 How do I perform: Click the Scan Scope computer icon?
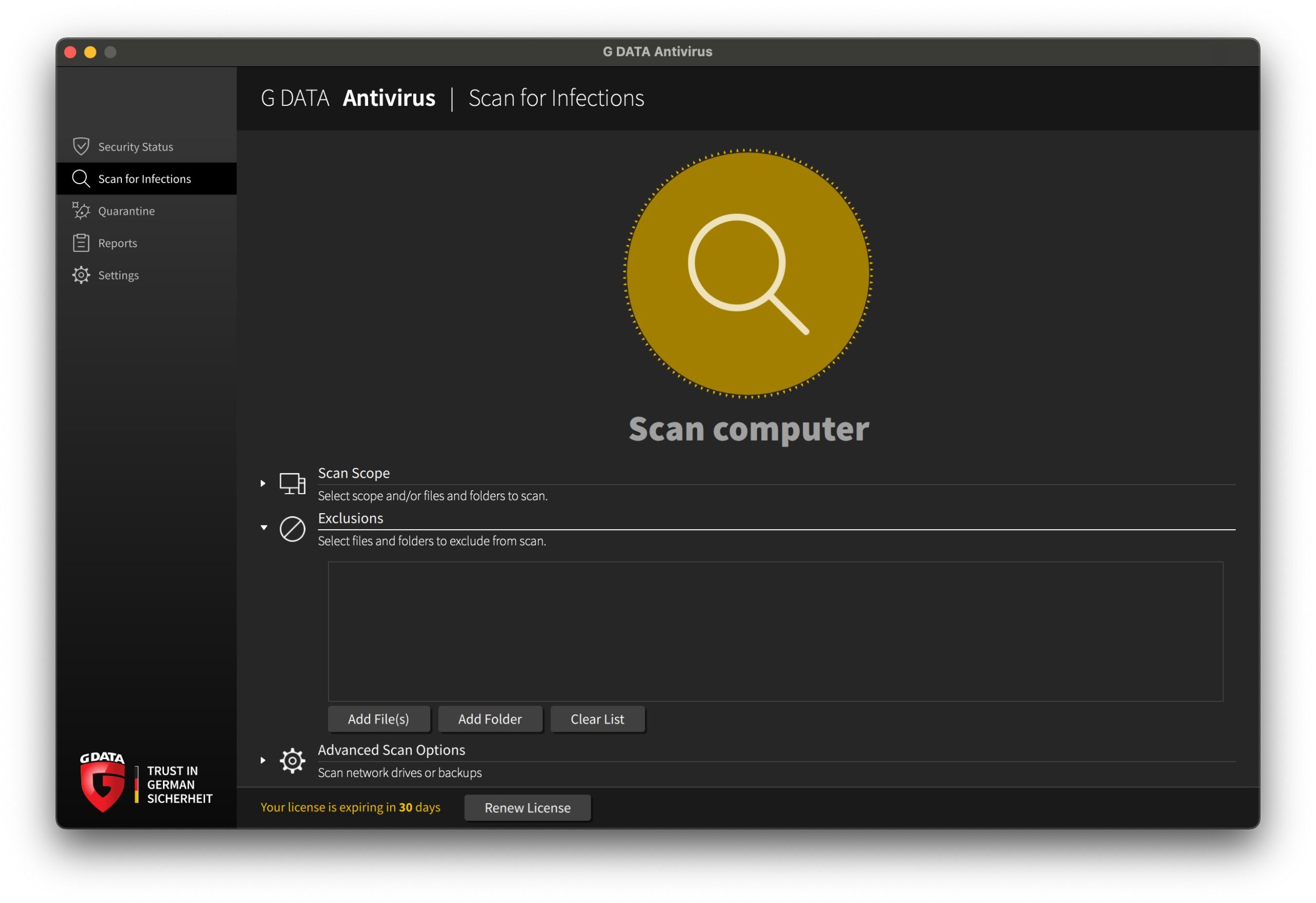coord(292,484)
